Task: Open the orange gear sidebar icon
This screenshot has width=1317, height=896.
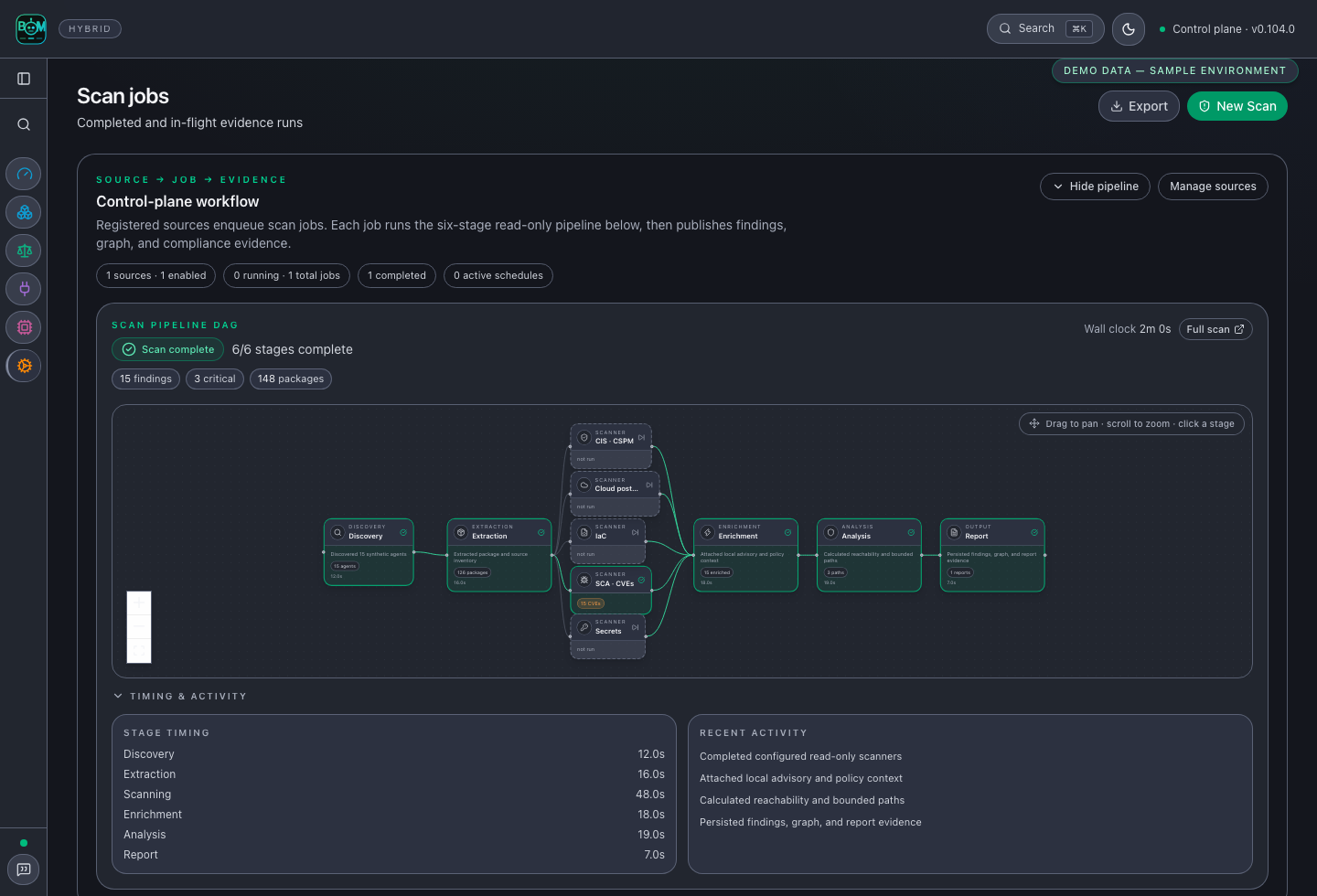Action: click(x=25, y=366)
